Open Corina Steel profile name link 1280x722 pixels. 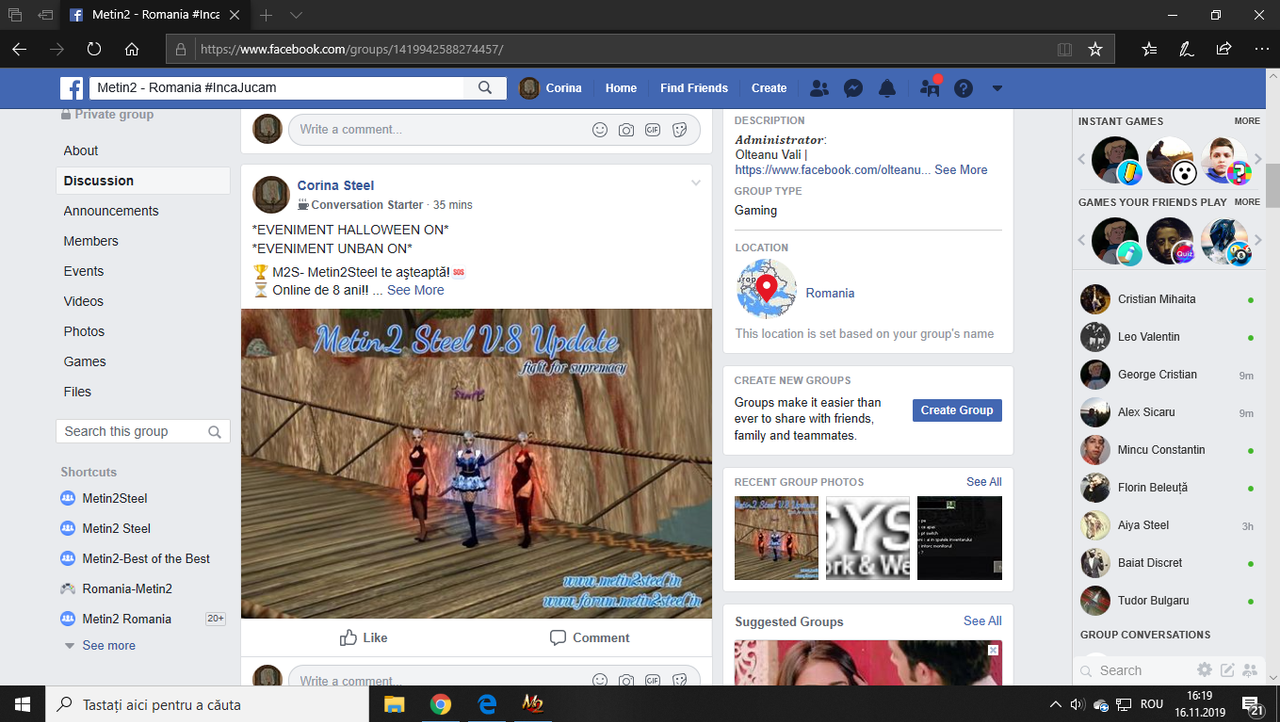[335, 185]
